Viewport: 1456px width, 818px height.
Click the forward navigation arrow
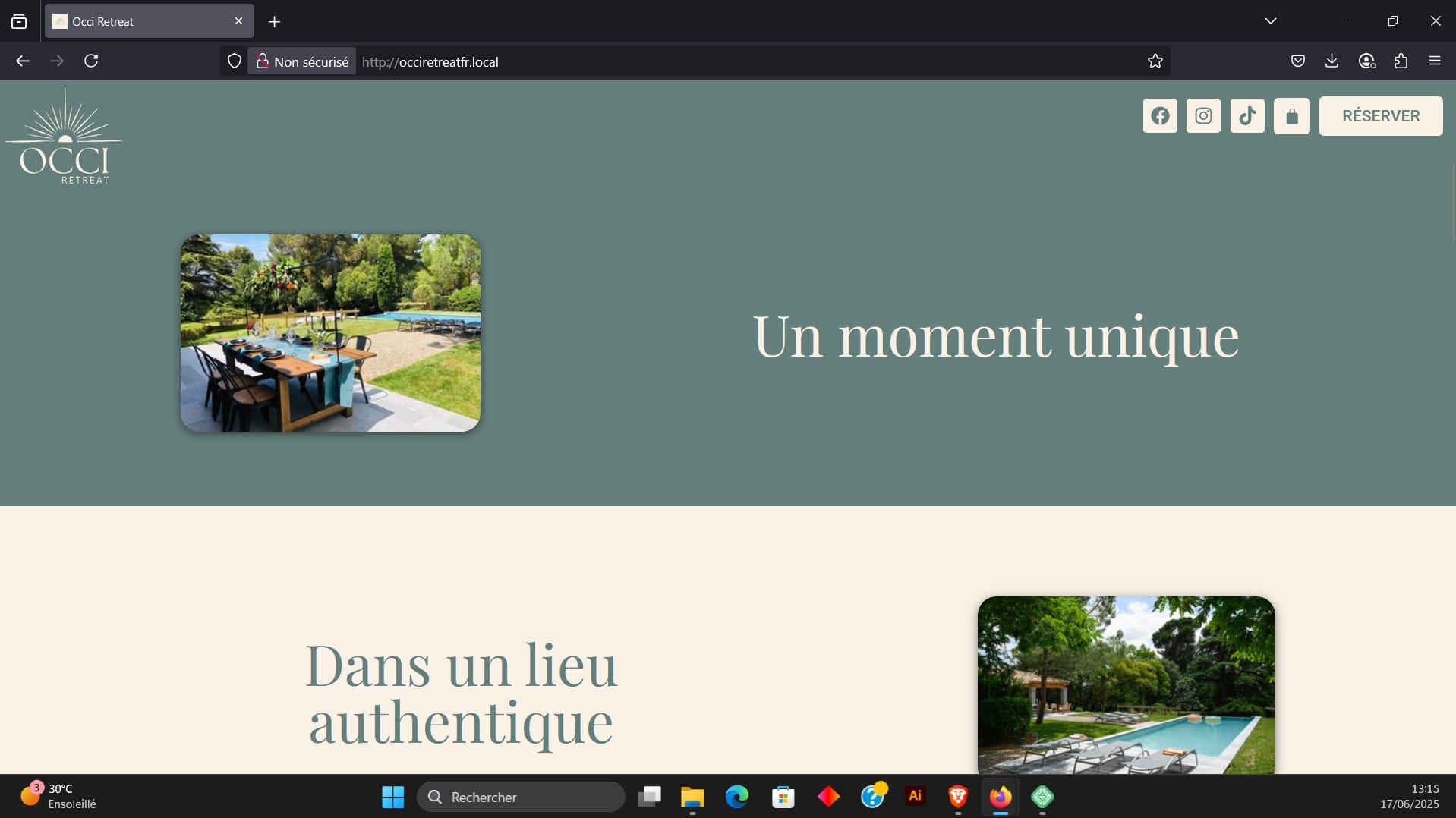(57, 61)
